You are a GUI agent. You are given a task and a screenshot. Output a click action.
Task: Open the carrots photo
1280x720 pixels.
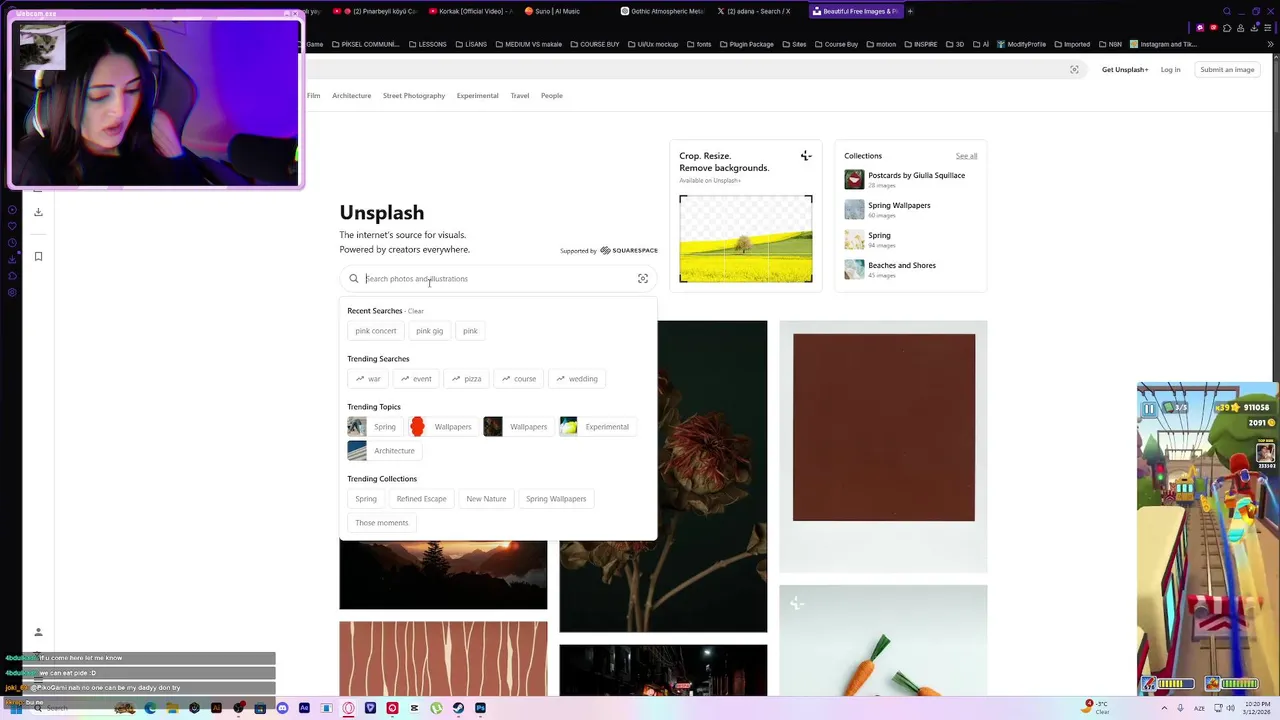coord(883,640)
